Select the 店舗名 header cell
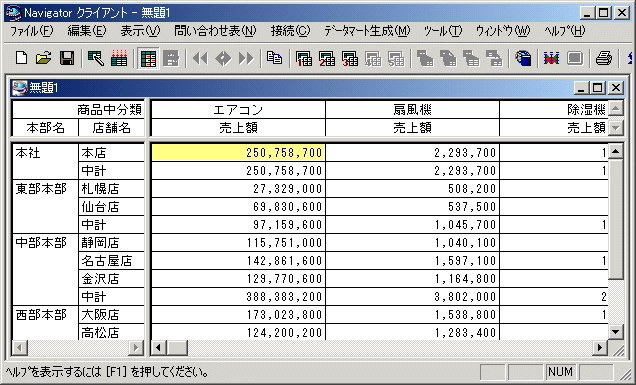Screen dimensions: 636x385 [x=112, y=128]
